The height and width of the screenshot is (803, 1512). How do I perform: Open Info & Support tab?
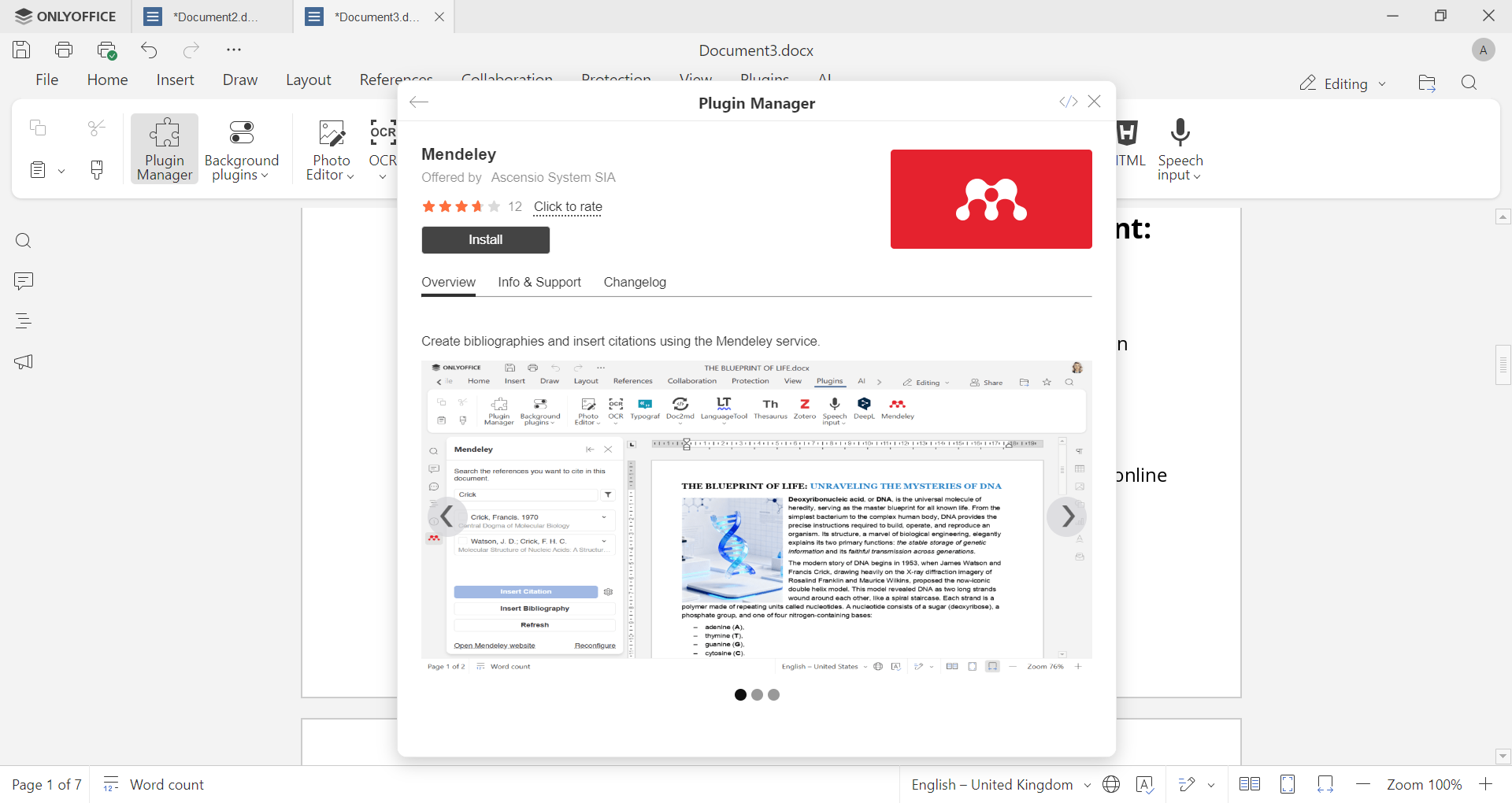539,282
